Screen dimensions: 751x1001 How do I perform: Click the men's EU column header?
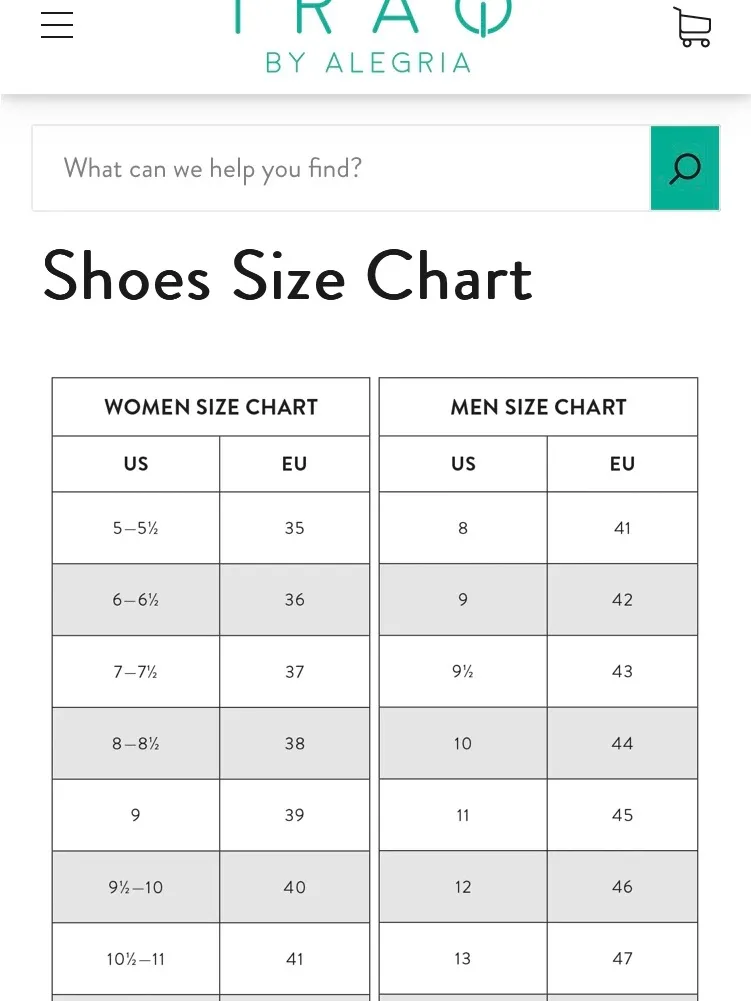(x=623, y=464)
